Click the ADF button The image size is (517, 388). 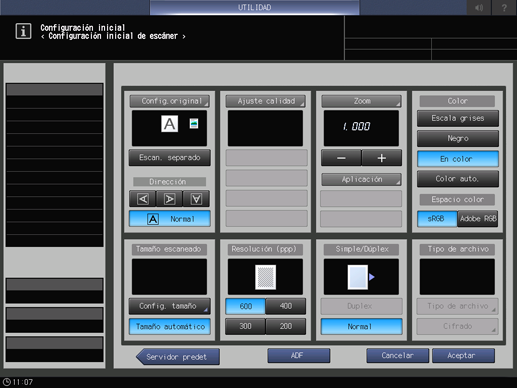click(x=299, y=356)
